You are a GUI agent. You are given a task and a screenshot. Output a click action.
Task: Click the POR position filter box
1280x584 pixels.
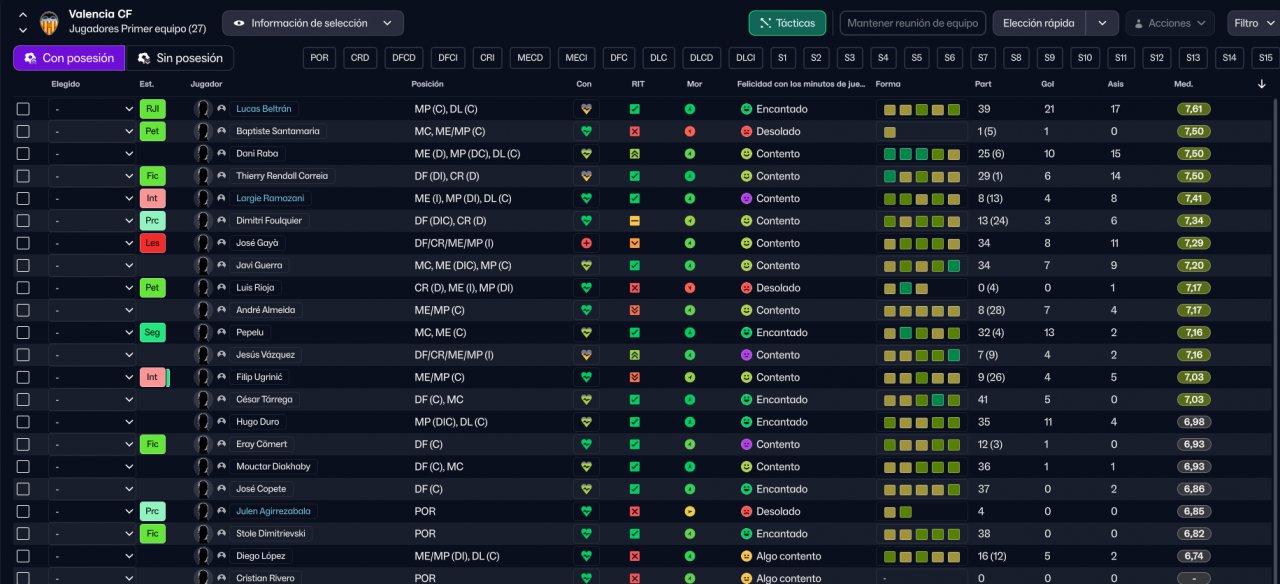pos(319,58)
